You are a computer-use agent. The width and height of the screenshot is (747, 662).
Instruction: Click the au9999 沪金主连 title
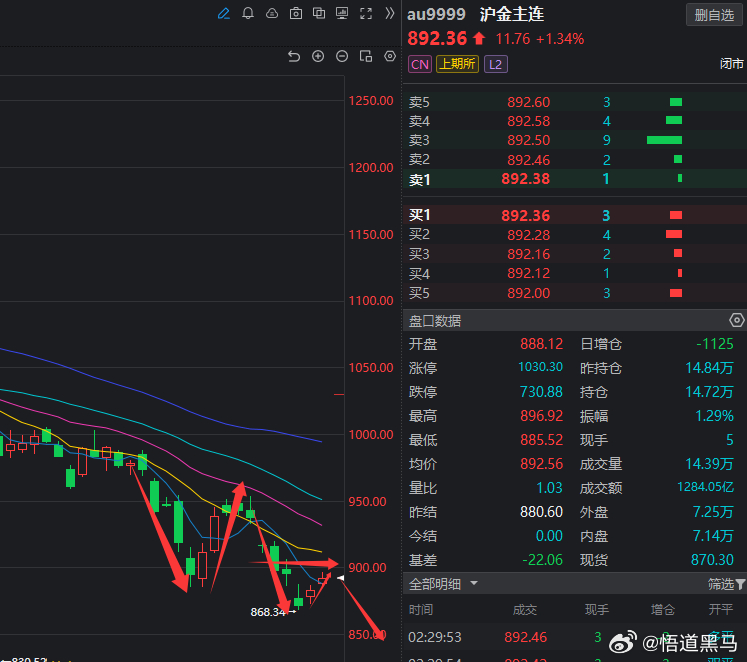pos(475,14)
